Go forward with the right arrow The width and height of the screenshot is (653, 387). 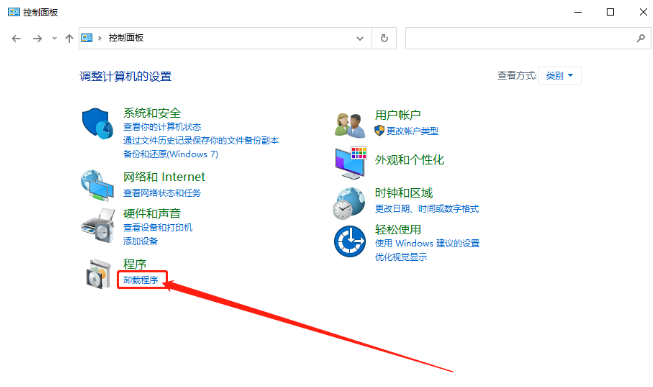click(x=37, y=39)
